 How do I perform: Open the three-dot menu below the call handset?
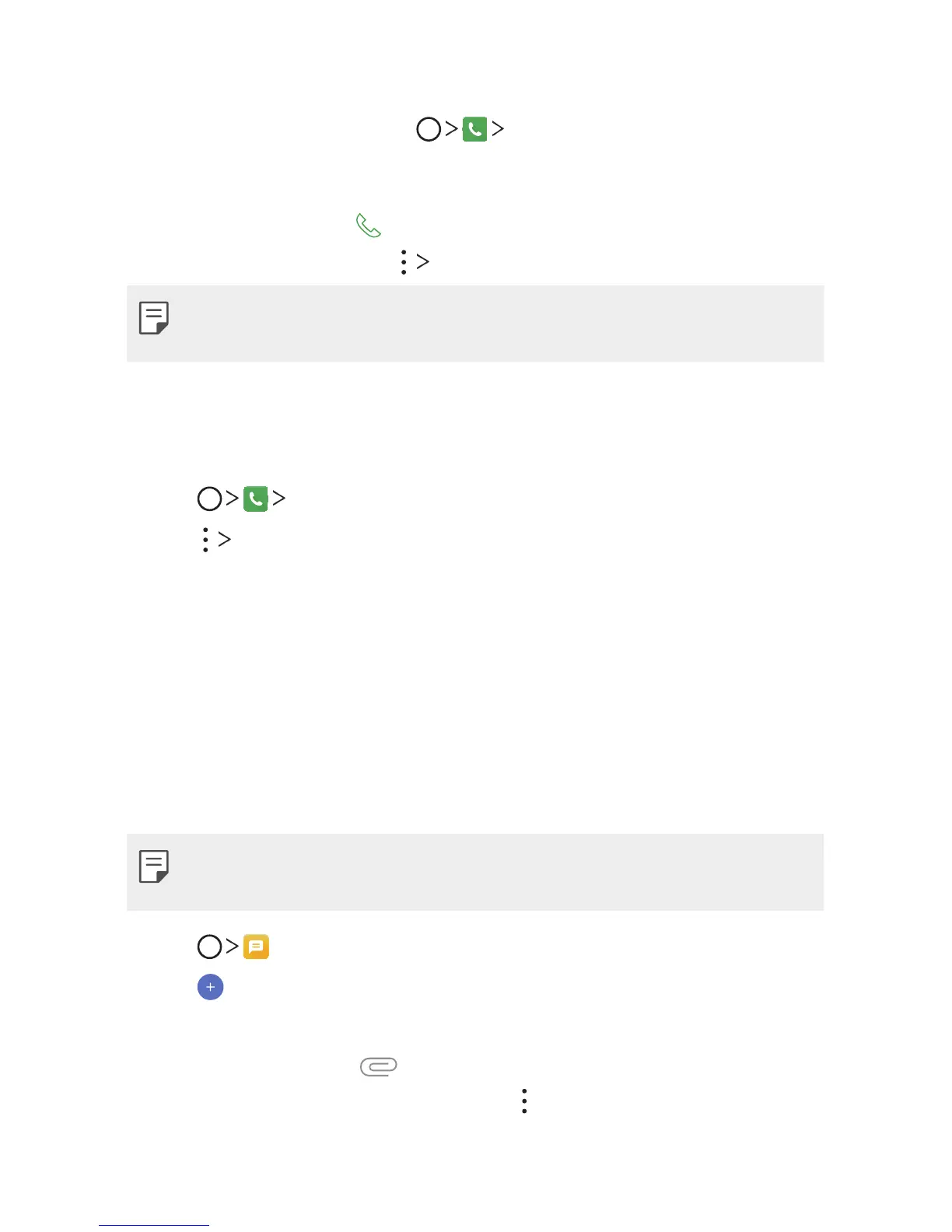pos(403,262)
